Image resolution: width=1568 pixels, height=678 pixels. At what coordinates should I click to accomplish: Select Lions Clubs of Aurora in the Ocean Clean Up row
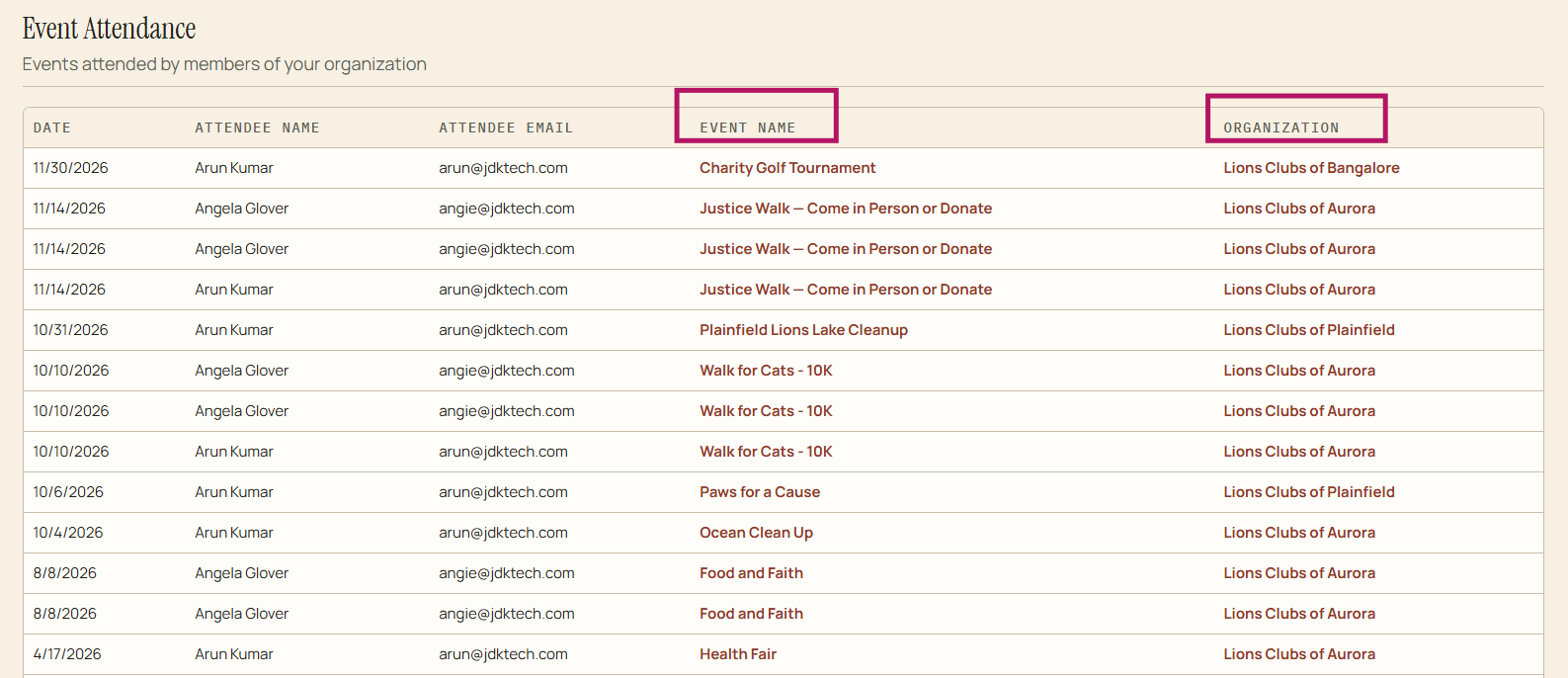[x=1299, y=533]
